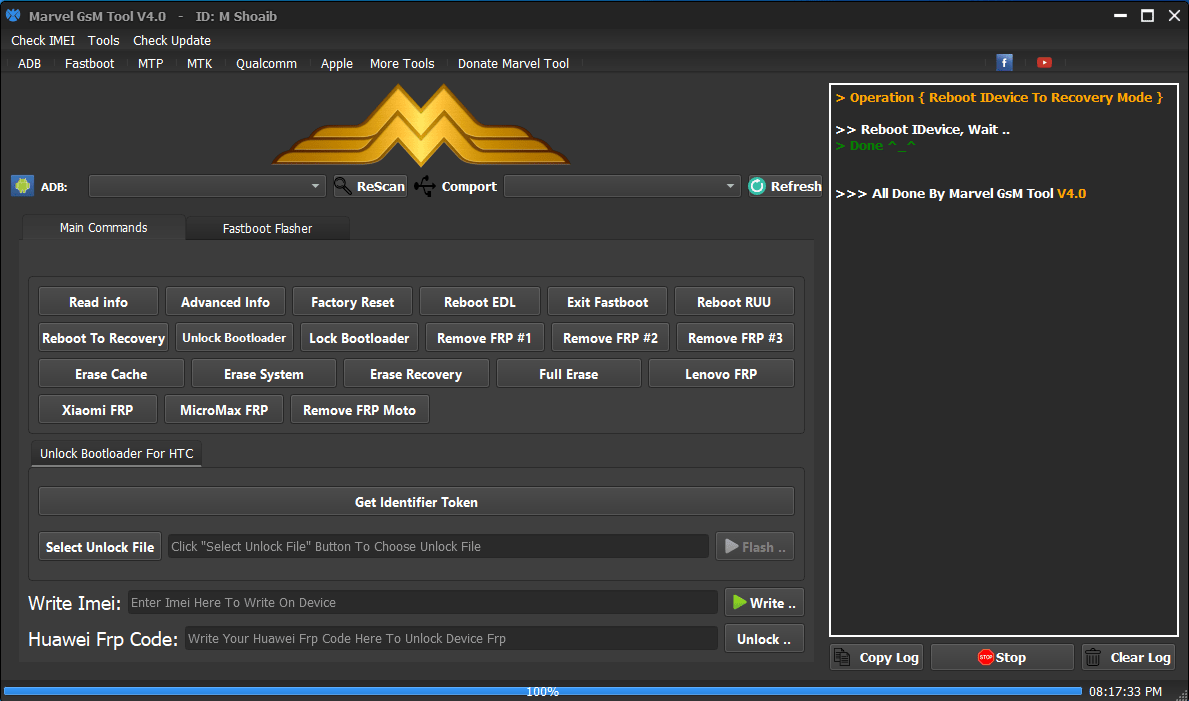Open the Tools menu
The width and height of the screenshot is (1189, 701).
(103, 40)
